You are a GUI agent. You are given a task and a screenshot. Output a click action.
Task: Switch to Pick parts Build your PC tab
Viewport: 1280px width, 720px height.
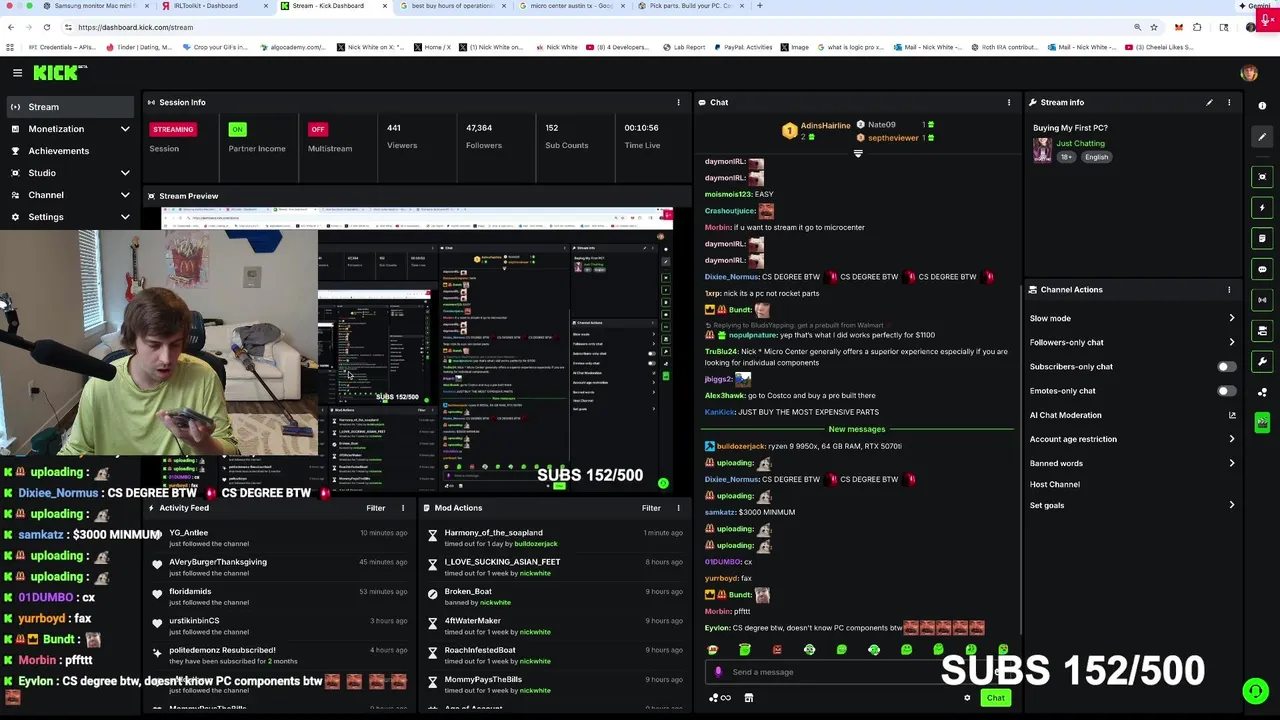pyautogui.click(x=690, y=6)
